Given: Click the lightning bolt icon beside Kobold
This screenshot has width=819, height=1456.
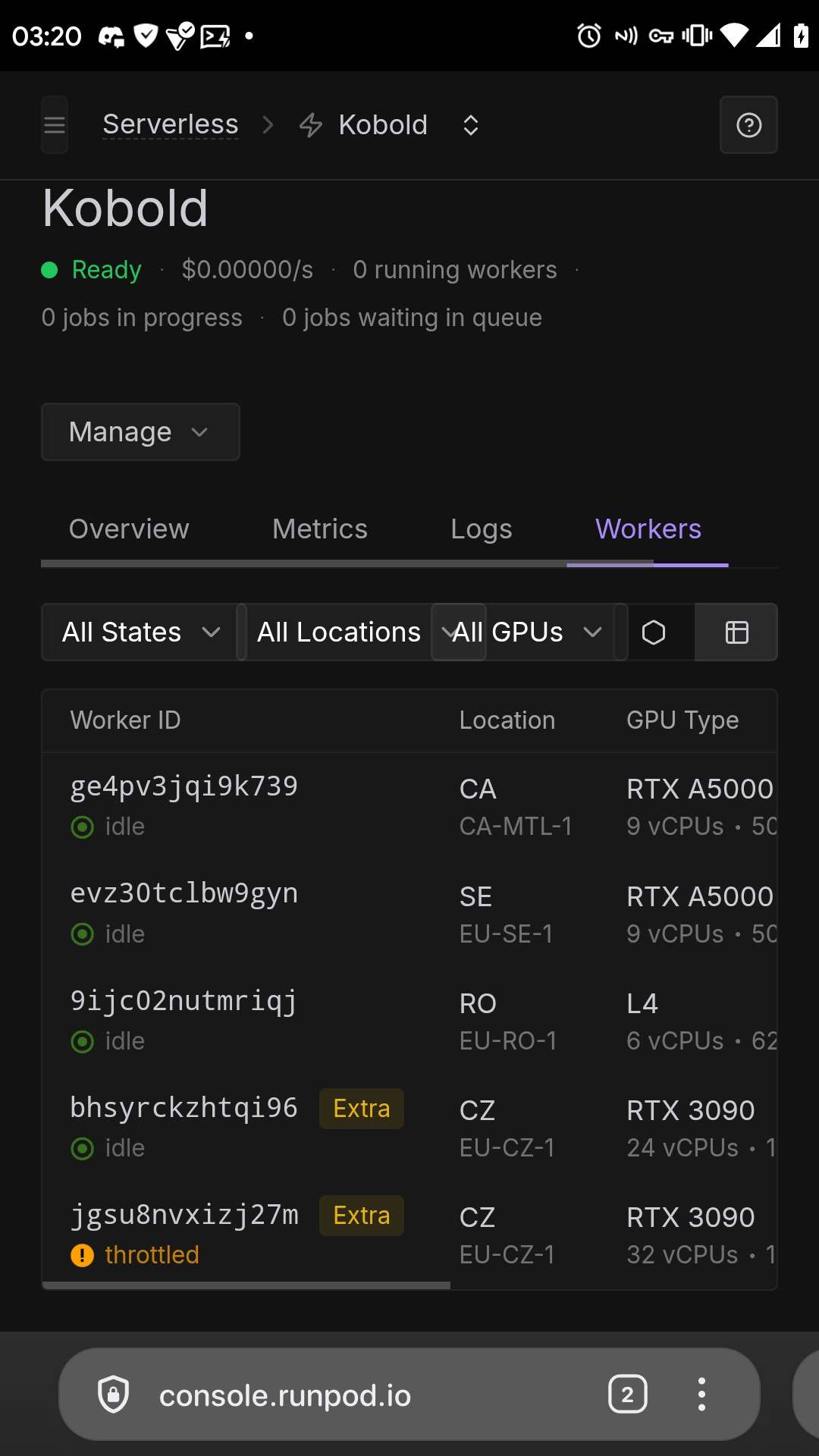Looking at the screenshot, I should 311,125.
